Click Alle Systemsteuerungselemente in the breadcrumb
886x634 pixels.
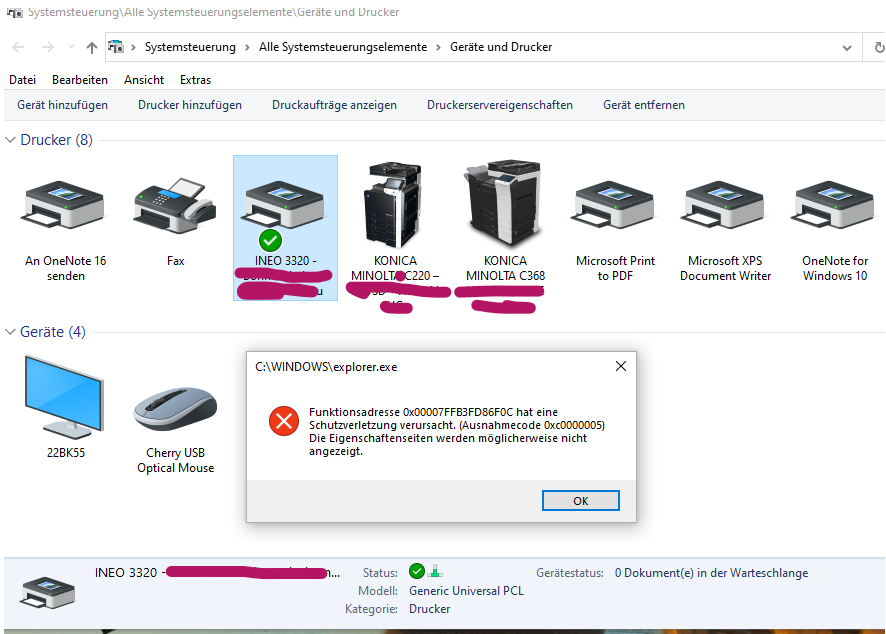pyautogui.click(x=343, y=47)
